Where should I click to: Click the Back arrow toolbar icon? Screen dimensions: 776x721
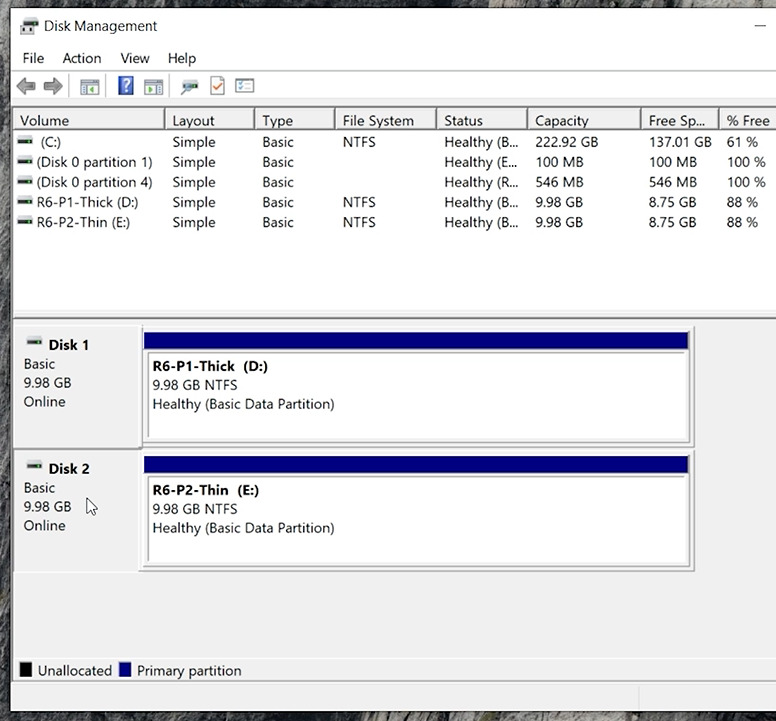tap(26, 86)
